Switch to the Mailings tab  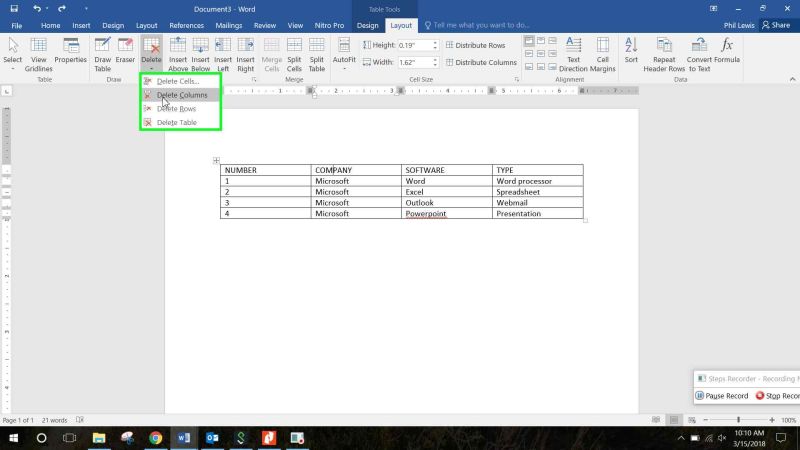coord(229,26)
